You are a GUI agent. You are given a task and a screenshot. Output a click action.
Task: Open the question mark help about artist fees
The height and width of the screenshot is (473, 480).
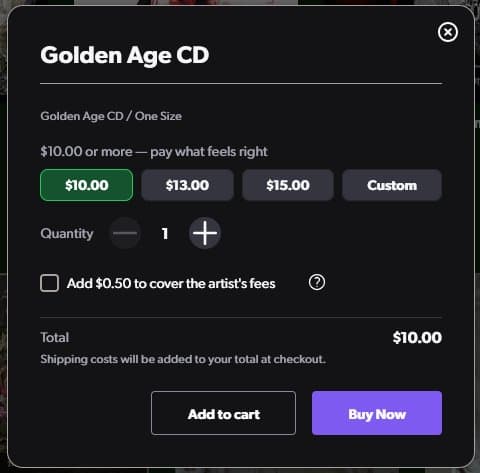[317, 283]
